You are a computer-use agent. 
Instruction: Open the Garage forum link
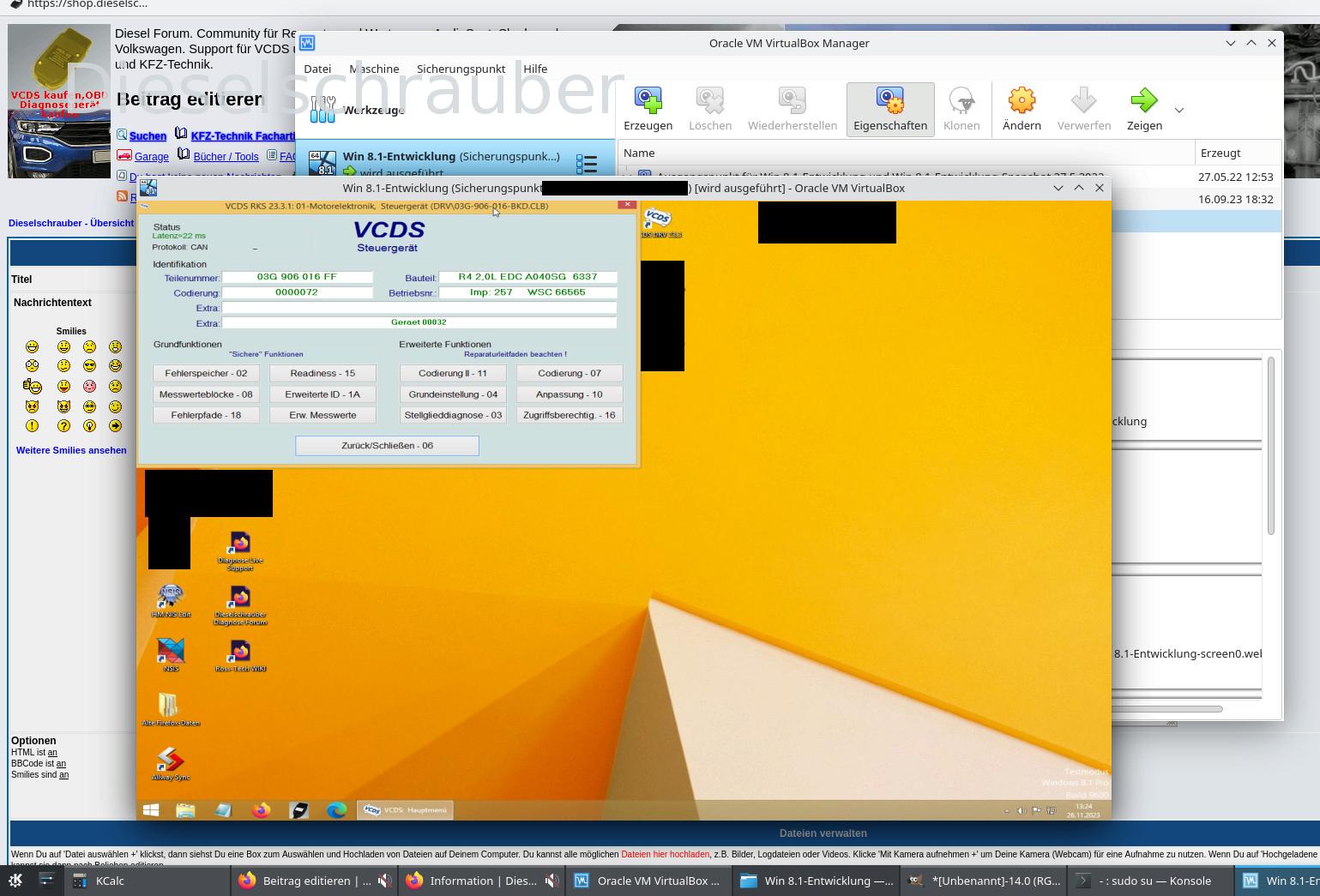(x=152, y=157)
